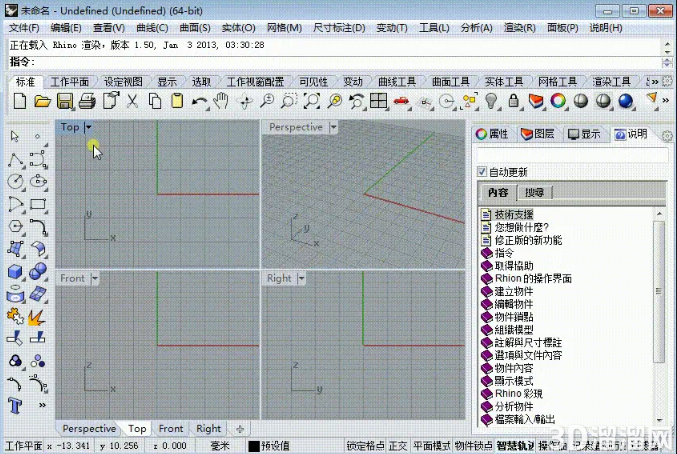Click the New file icon
This screenshot has width=677, height=454.
(x=20, y=101)
